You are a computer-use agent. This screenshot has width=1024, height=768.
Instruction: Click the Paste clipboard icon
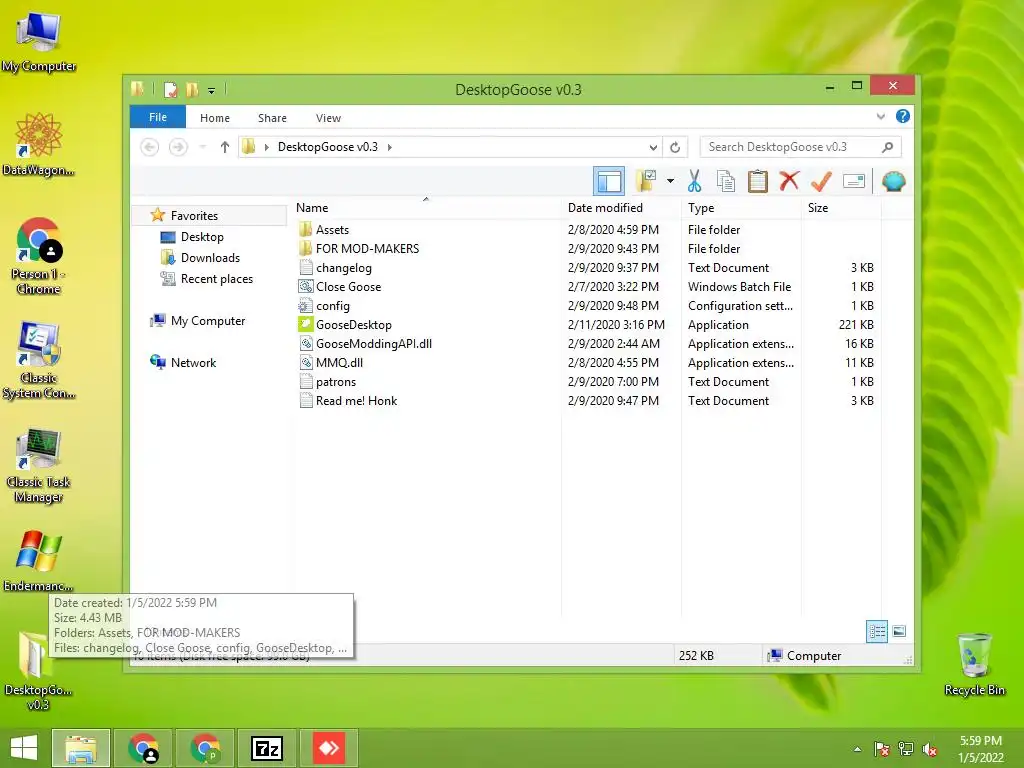[758, 181]
